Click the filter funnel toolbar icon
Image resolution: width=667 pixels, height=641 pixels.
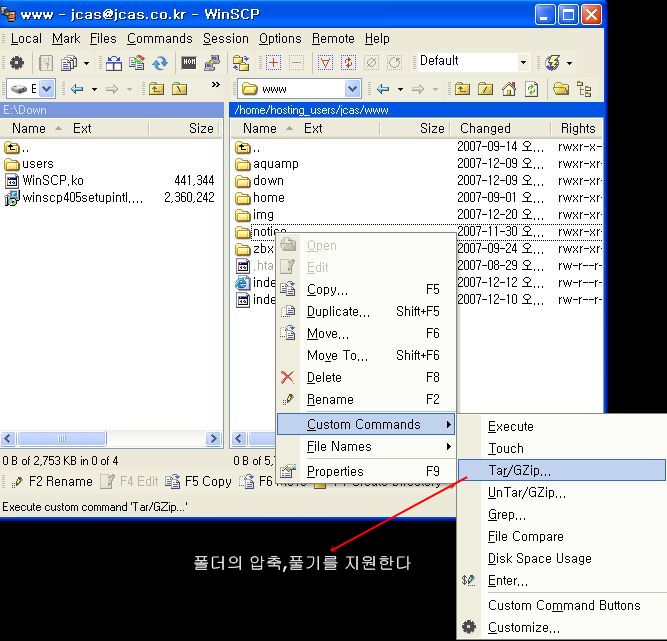325,63
